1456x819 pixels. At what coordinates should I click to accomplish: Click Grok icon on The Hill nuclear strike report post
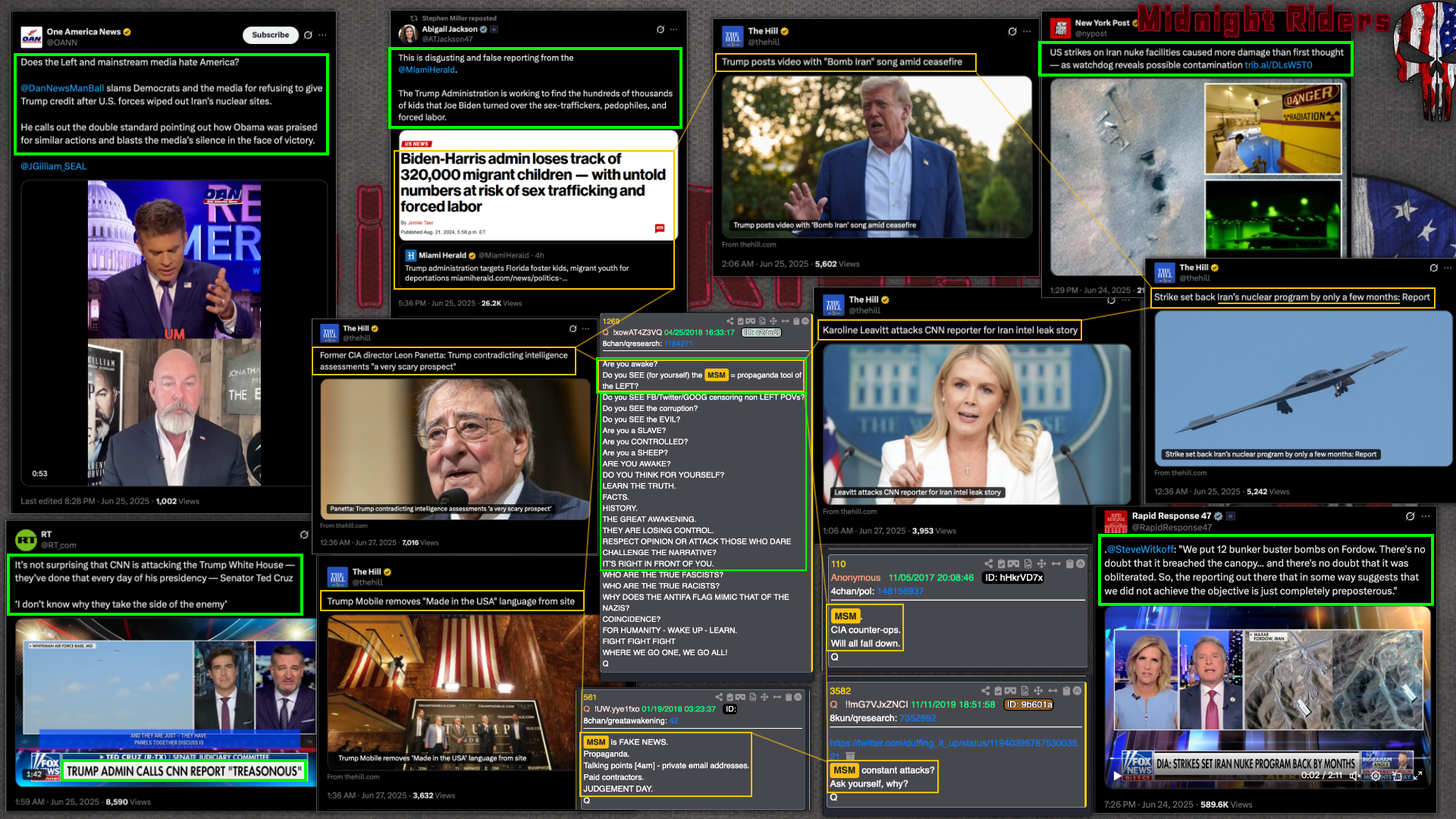click(x=1434, y=268)
